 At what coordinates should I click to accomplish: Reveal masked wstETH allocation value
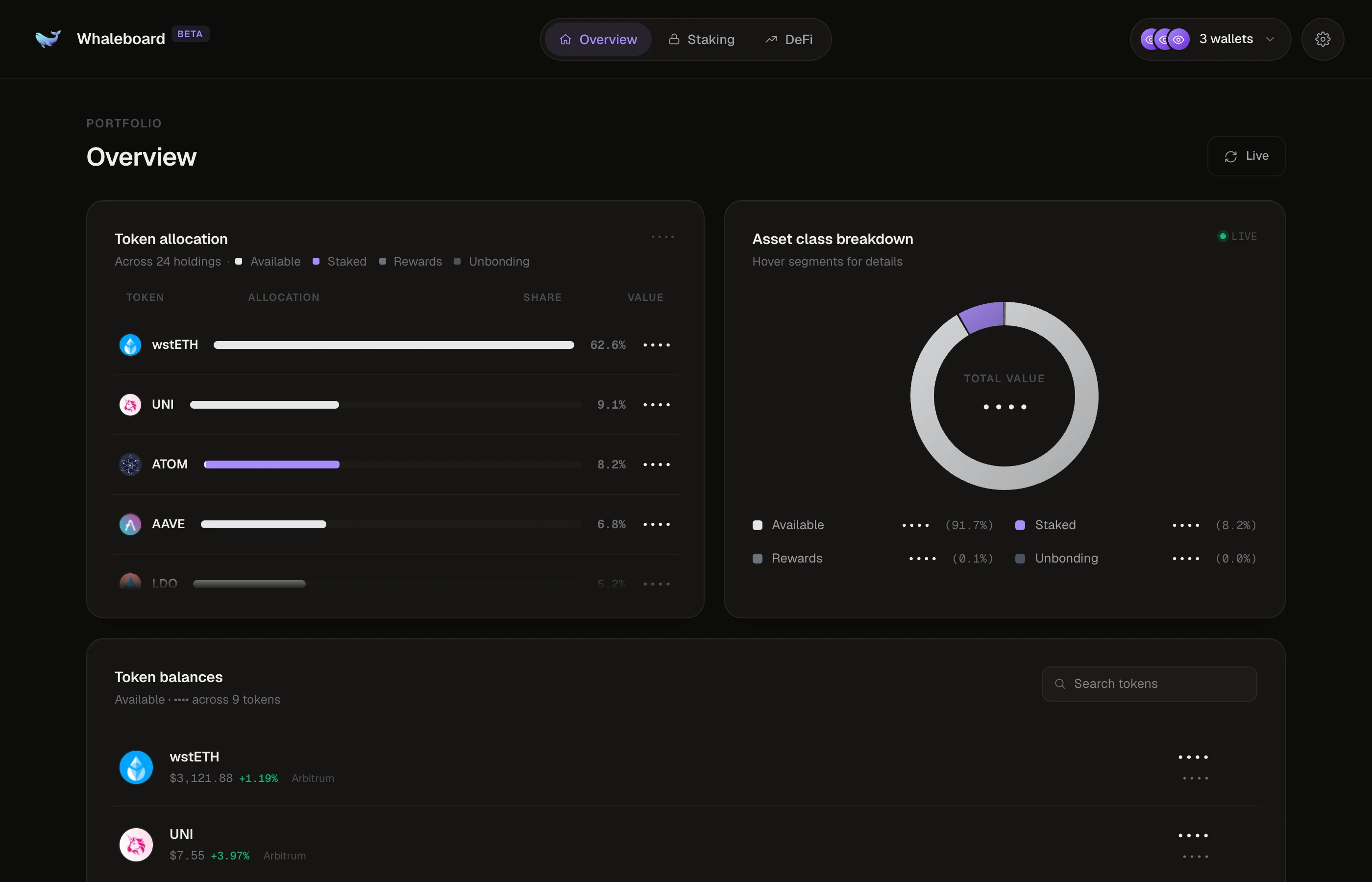coord(656,345)
